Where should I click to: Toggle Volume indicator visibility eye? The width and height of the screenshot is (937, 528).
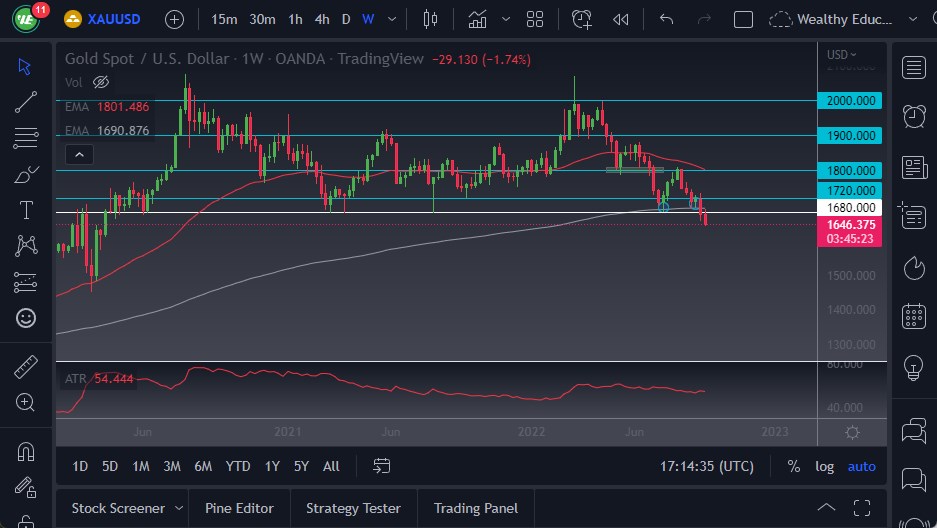100,82
